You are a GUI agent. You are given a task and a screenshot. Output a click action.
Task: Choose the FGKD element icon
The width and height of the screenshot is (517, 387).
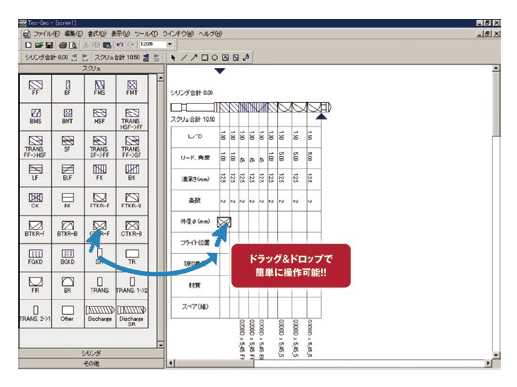[x=35, y=257]
